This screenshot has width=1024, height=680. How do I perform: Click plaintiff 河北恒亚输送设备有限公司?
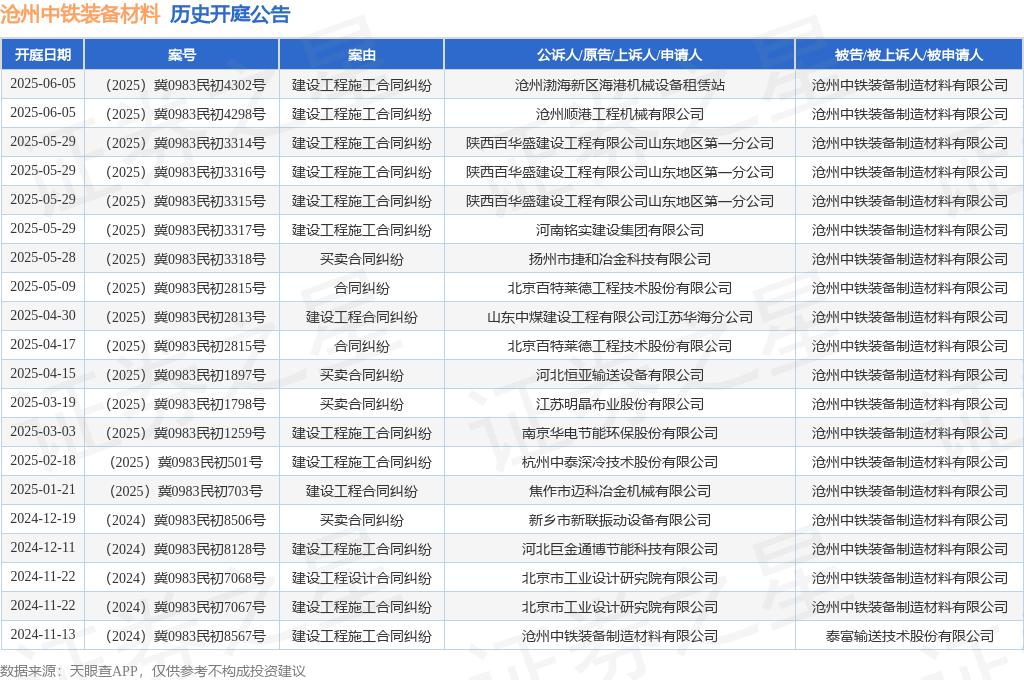pos(620,375)
